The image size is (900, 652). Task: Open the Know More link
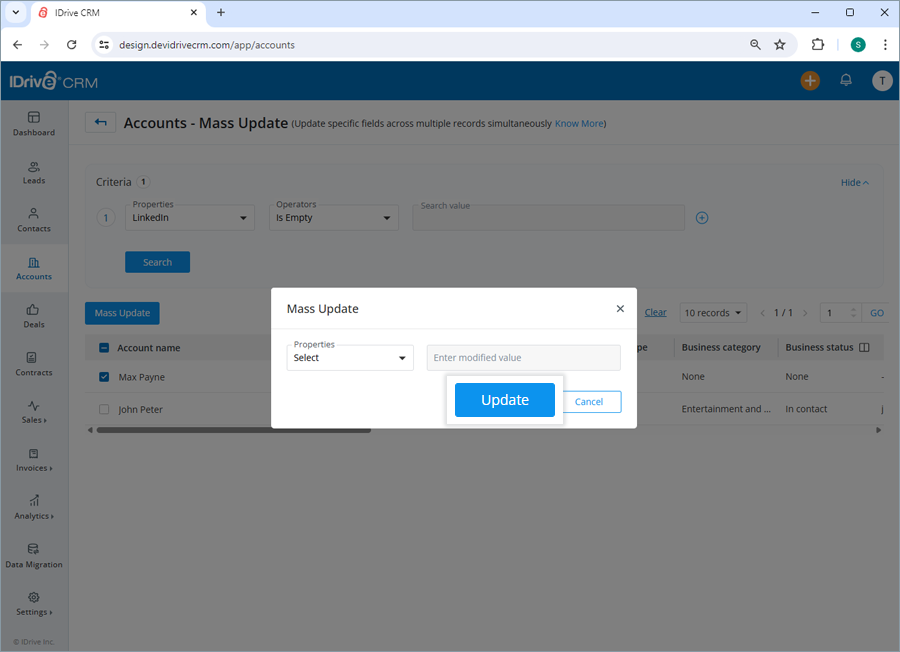[x=578, y=123]
